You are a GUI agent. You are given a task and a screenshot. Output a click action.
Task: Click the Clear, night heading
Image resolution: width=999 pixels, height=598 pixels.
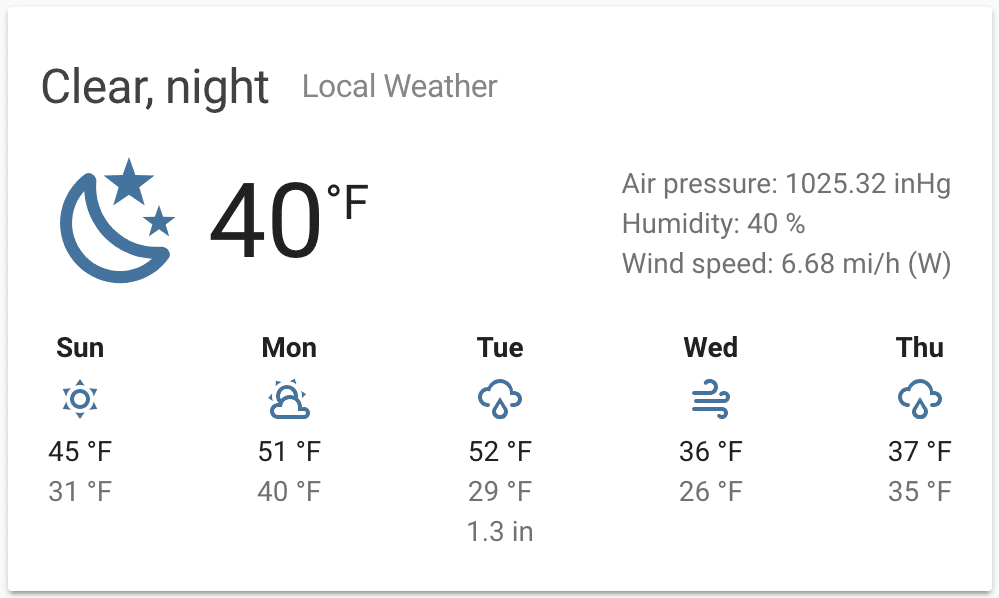(x=155, y=87)
